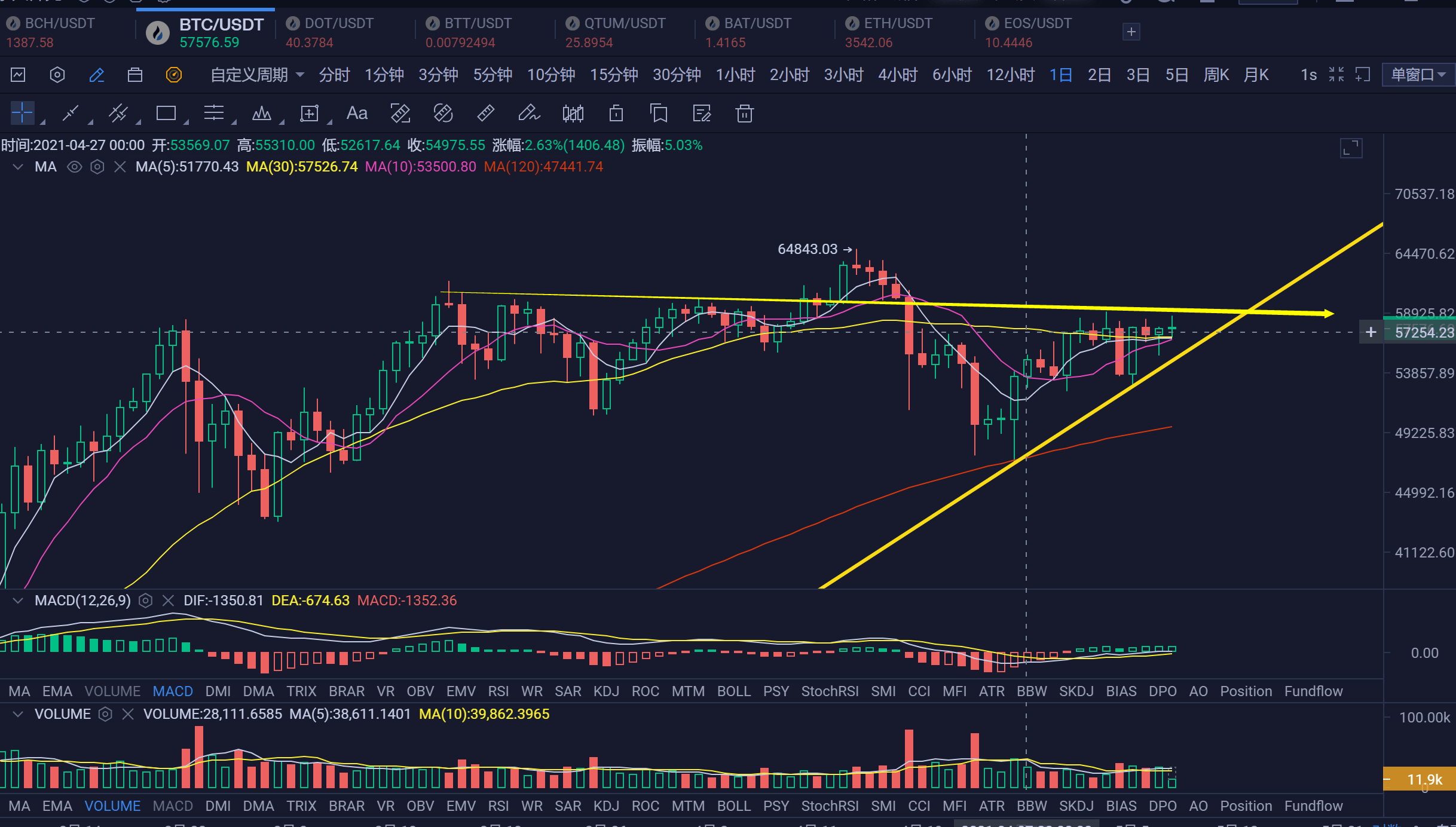1456x827 pixels.
Task: Open the edit notes icon
Action: [702, 113]
